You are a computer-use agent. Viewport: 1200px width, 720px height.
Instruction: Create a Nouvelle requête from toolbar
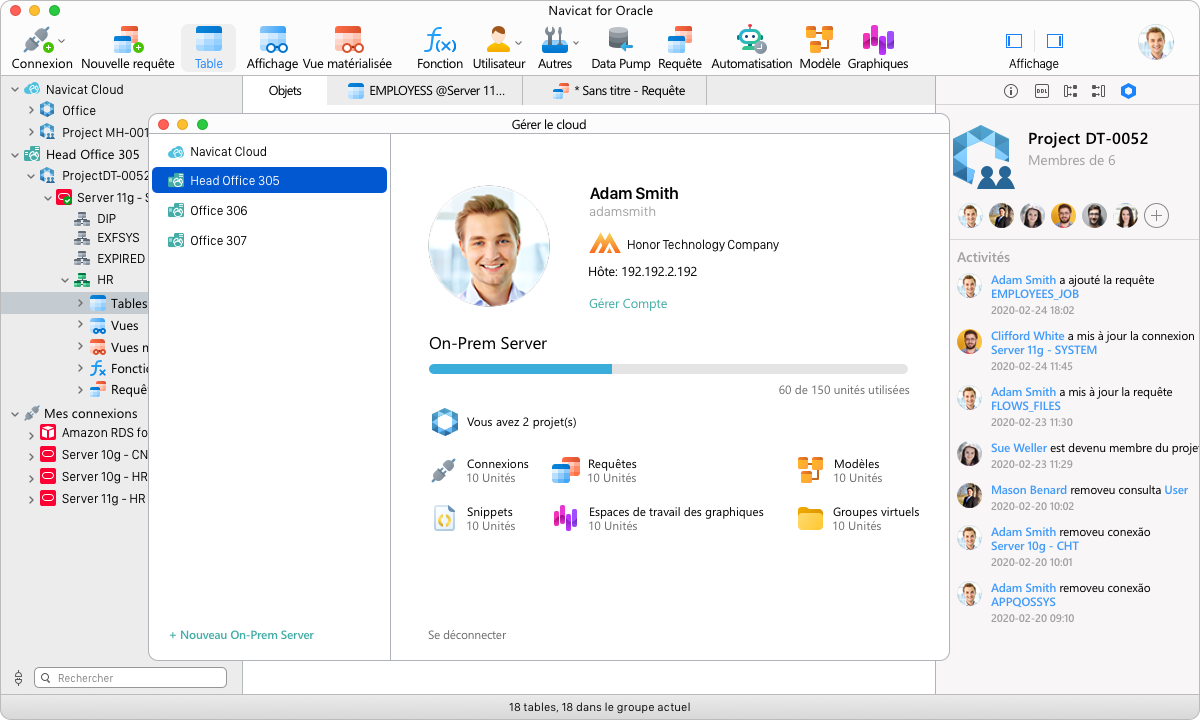pos(127,48)
